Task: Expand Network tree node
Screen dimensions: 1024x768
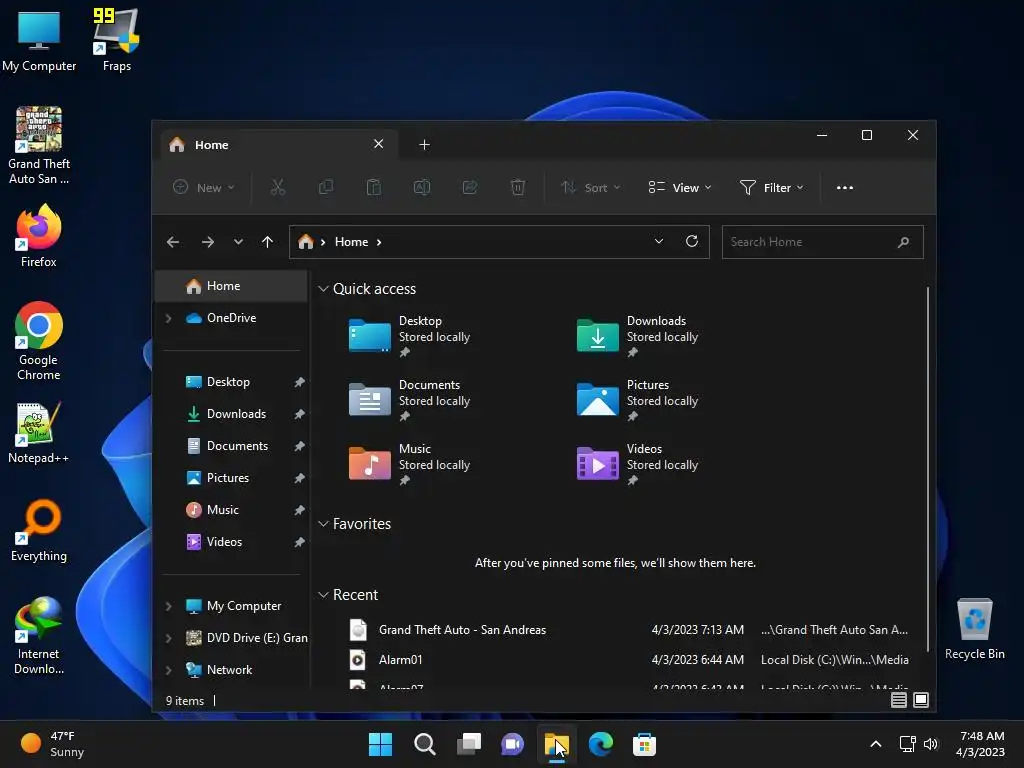Action: pos(168,670)
